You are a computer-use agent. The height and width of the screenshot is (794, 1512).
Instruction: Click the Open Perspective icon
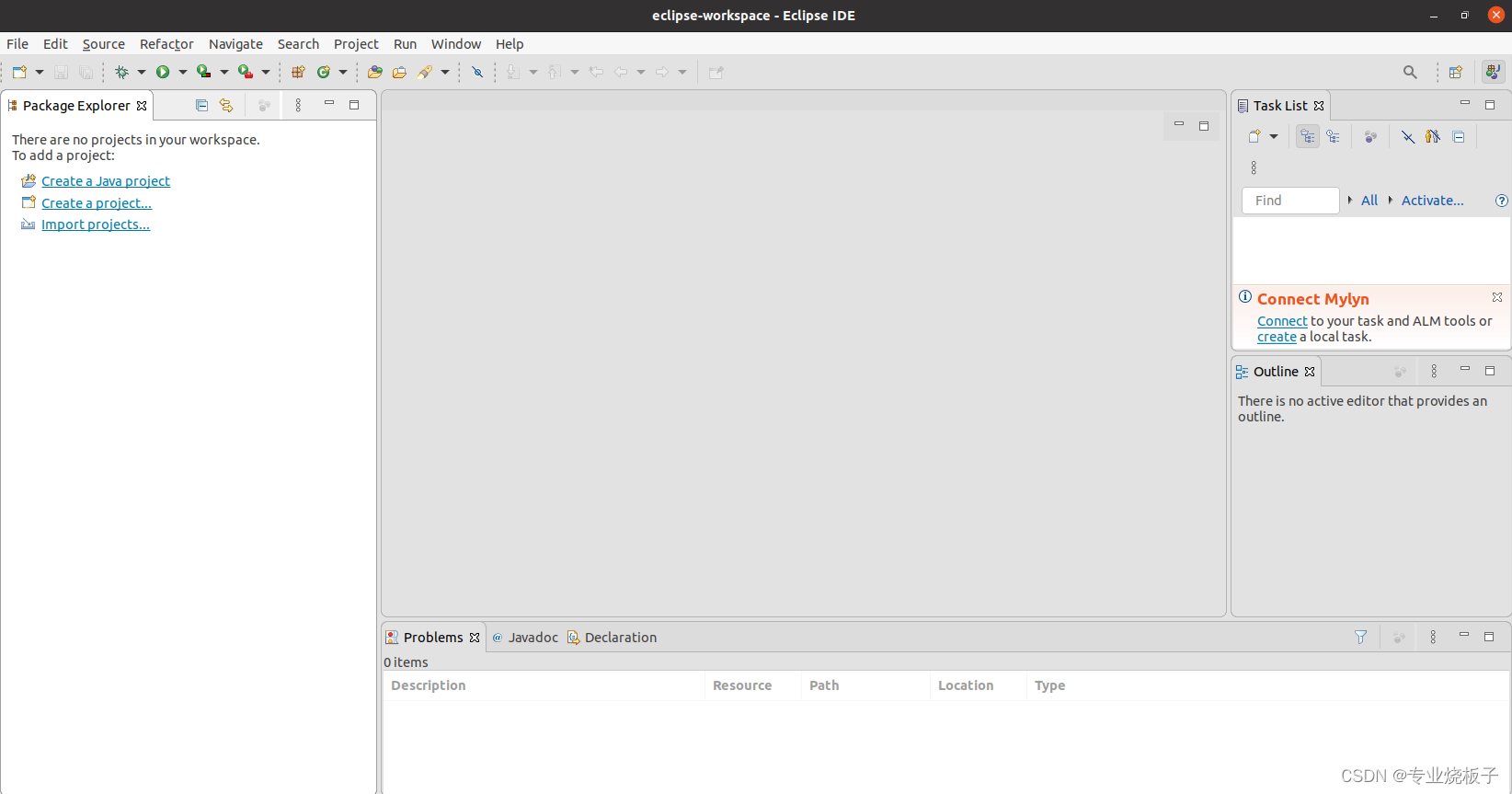click(1456, 72)
